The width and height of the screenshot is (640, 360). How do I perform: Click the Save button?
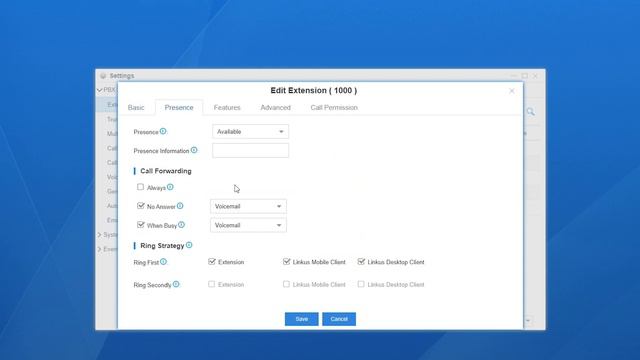tap(301, 319)
